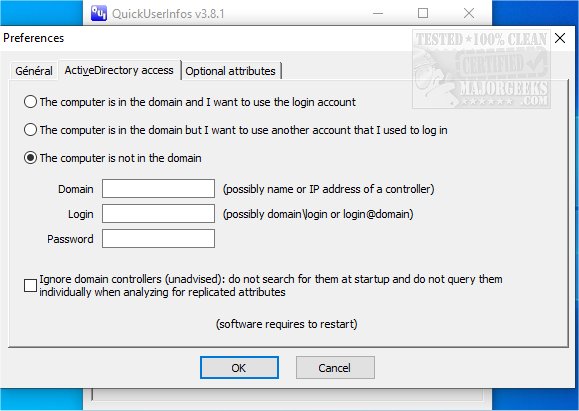Click the '(software requires to restart)' note
This screenshot has height=411, width=579.
point(287,324)
